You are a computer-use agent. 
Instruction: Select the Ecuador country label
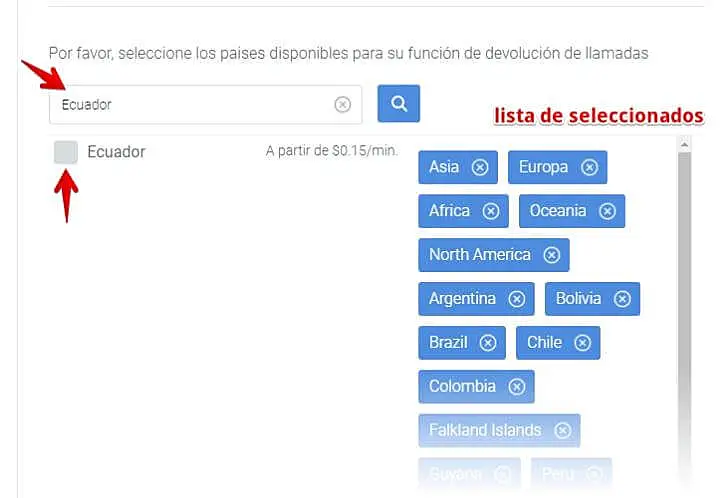point(116,152)
